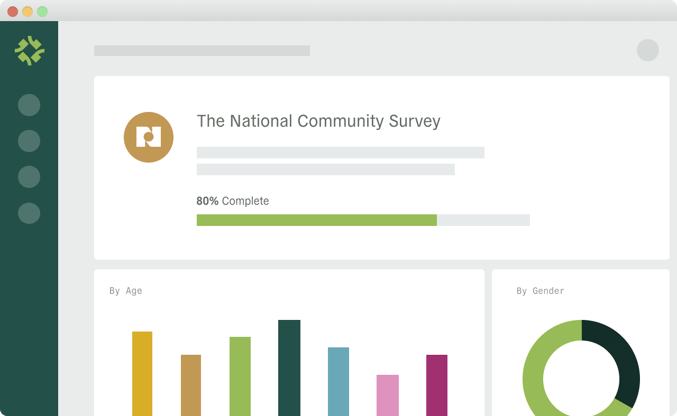Select the third circular sidebar navigation item
The width and height of the screenshot is (677, 416).
pyautogui.click(x=29, y=177)
